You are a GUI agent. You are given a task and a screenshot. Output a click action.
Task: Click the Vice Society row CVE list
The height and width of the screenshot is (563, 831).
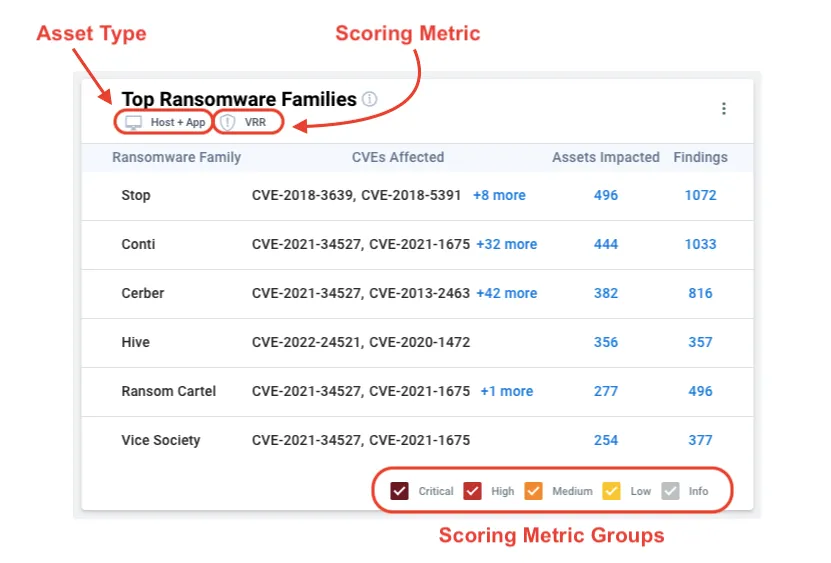click(x=360, y=441)
